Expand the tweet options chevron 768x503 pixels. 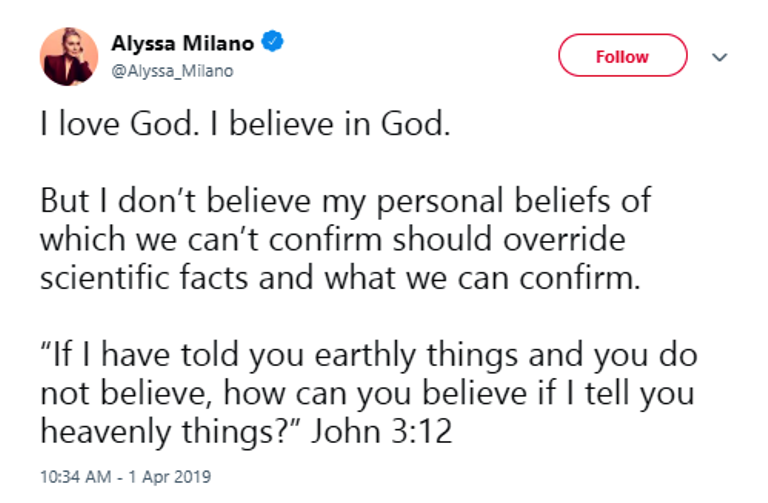point(717,57)
